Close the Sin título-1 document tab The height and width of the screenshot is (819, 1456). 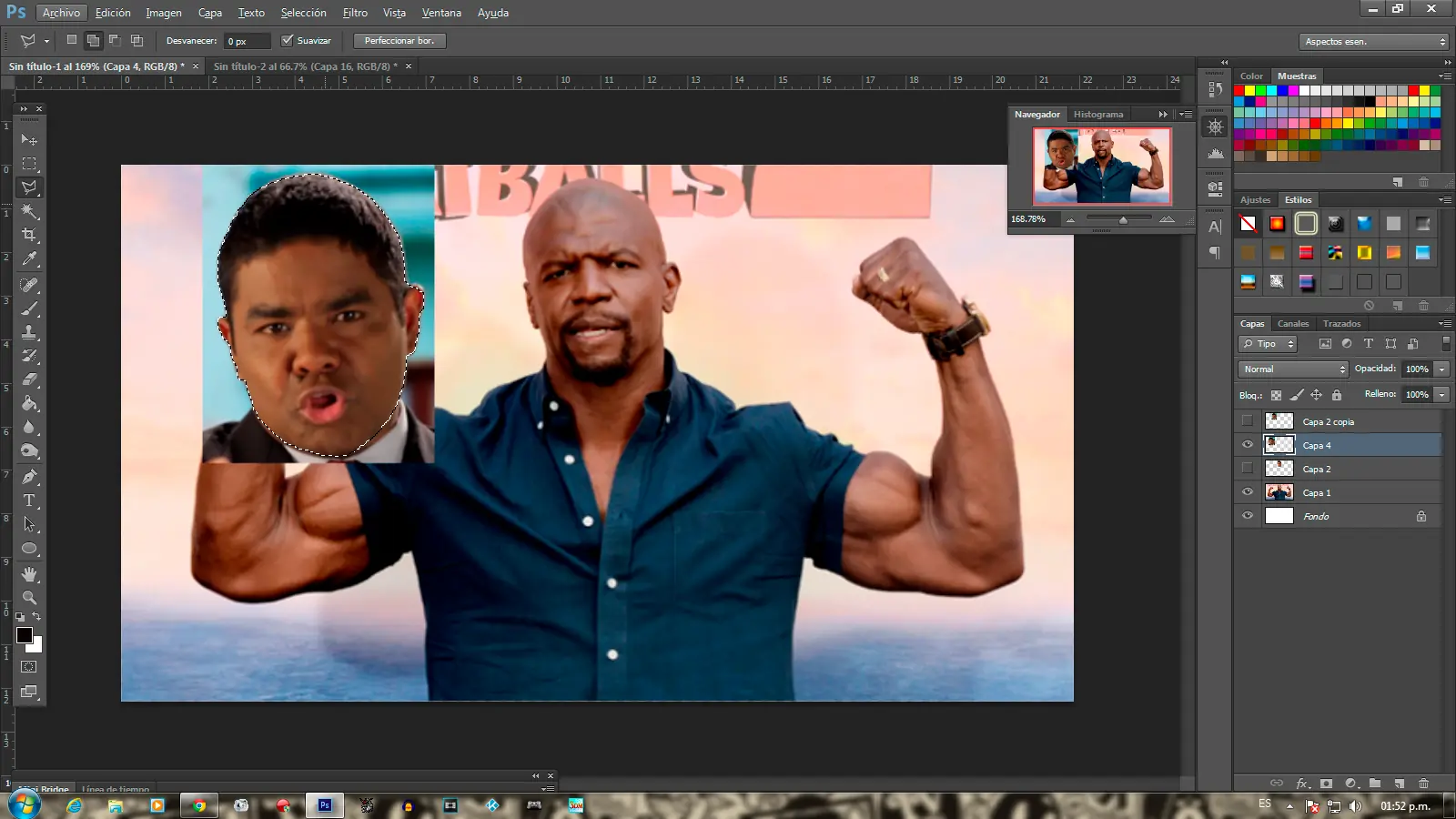(x=196, y=66)
